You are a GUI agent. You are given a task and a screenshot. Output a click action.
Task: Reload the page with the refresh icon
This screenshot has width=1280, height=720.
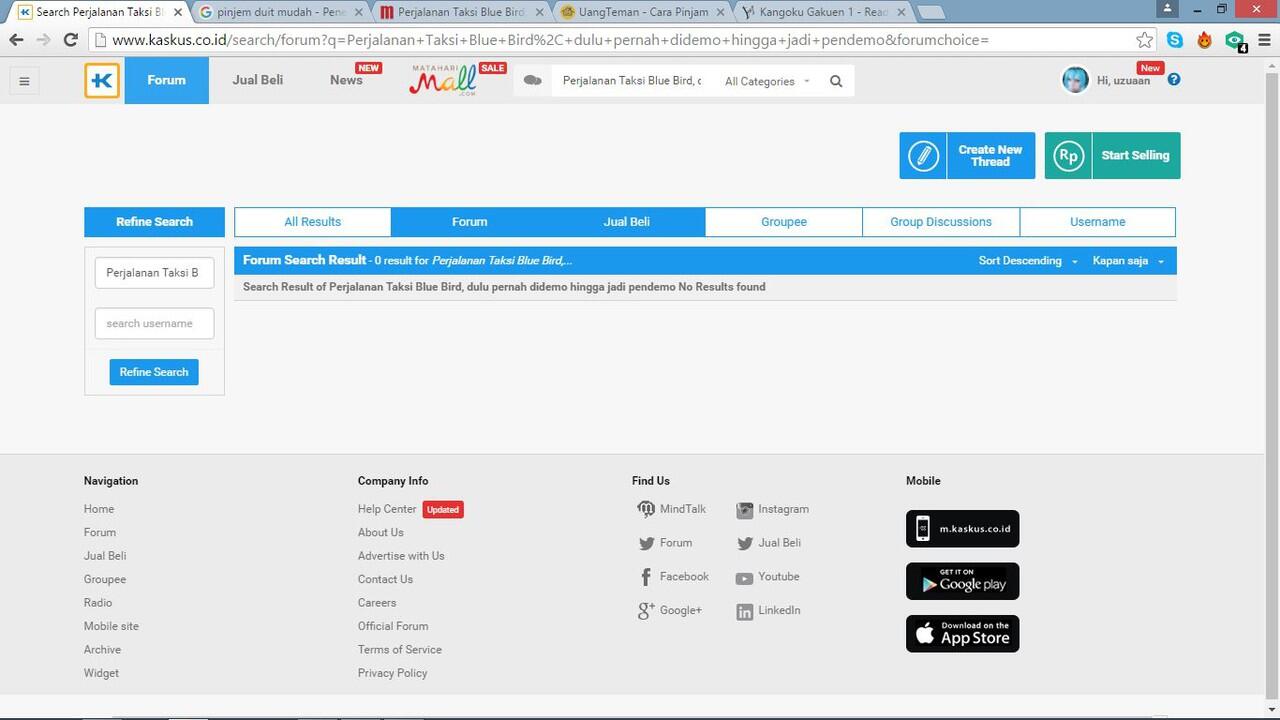click(70, 40)
